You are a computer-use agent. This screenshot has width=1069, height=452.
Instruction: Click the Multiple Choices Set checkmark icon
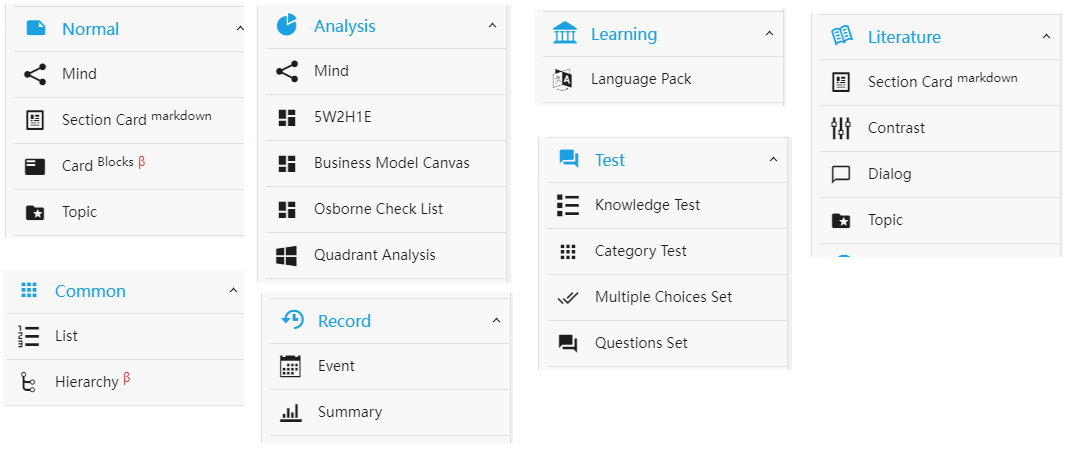pos(568,297)
